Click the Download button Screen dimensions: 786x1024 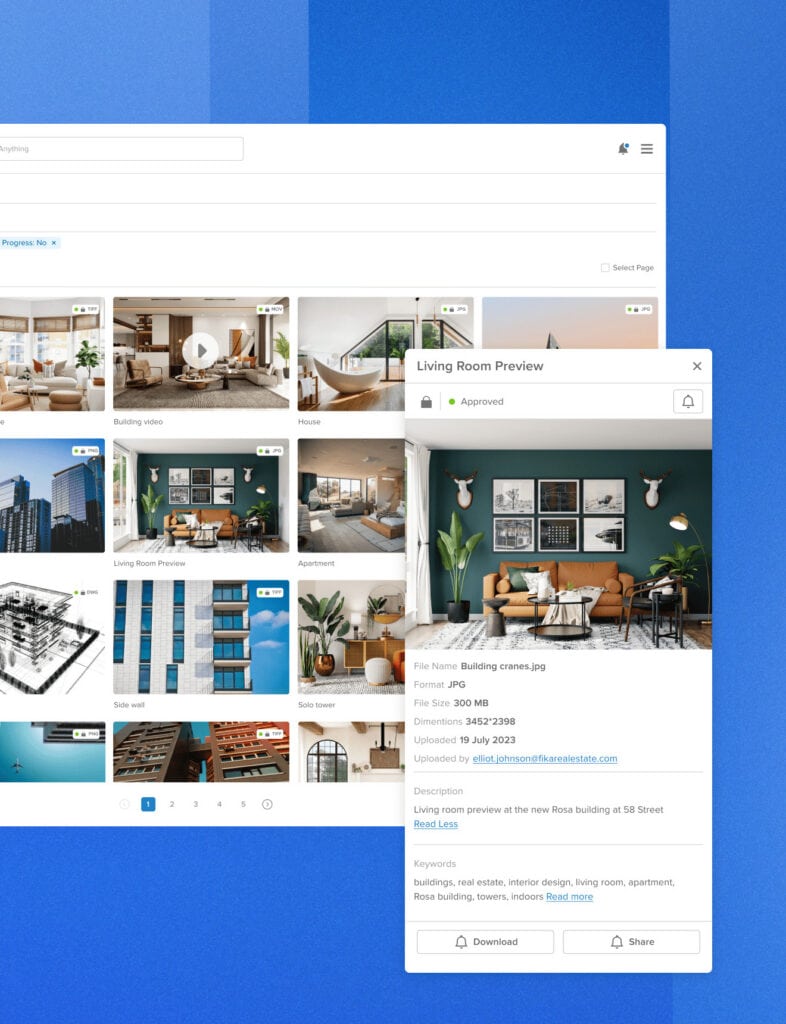pyautogui.click(x=485, y=942)
